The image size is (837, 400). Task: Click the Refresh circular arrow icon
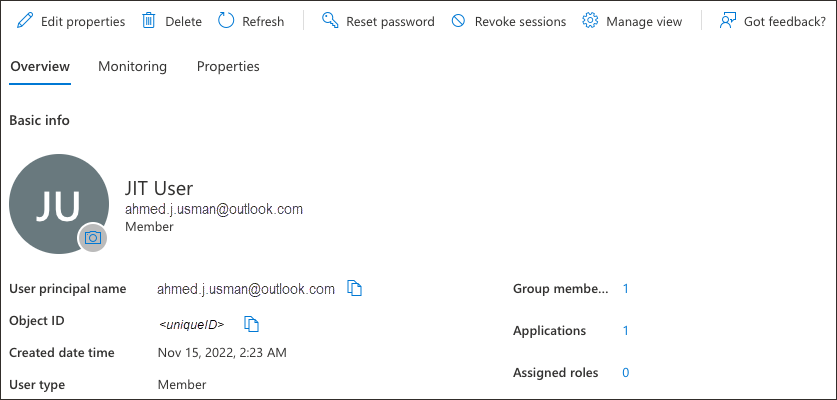[226, 21]
